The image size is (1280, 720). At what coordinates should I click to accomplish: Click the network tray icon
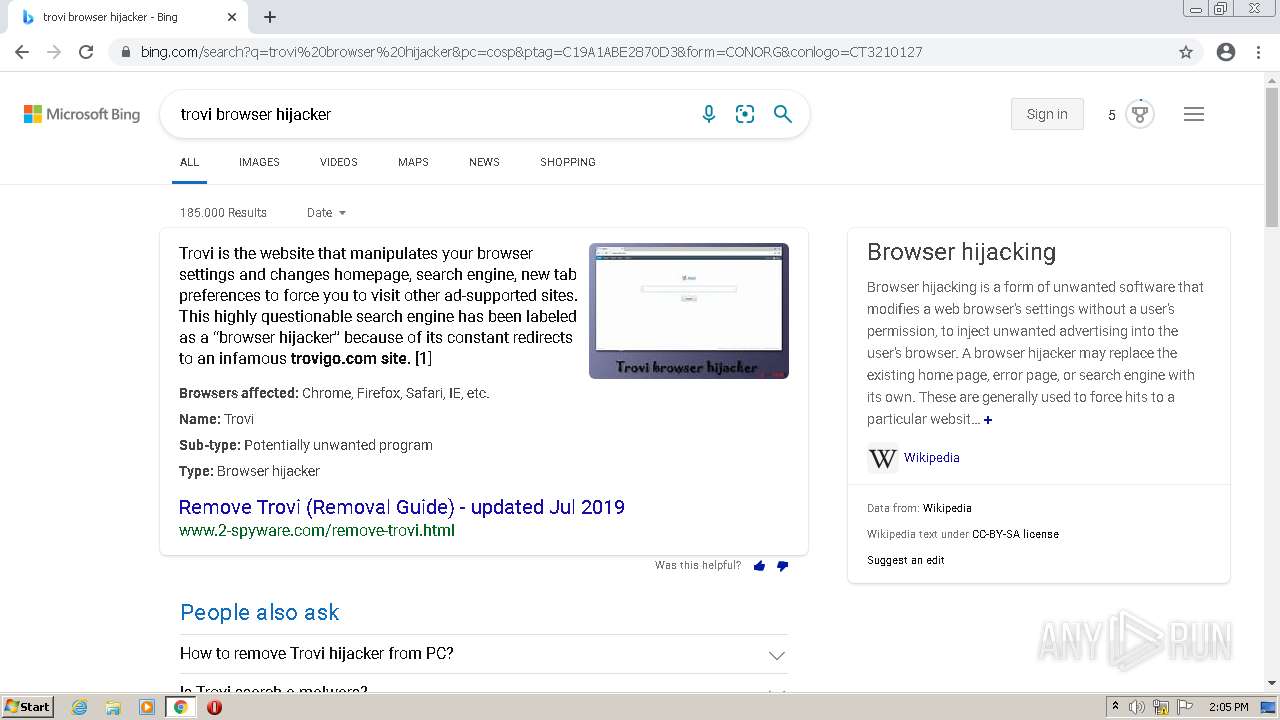click(1161, 707)
